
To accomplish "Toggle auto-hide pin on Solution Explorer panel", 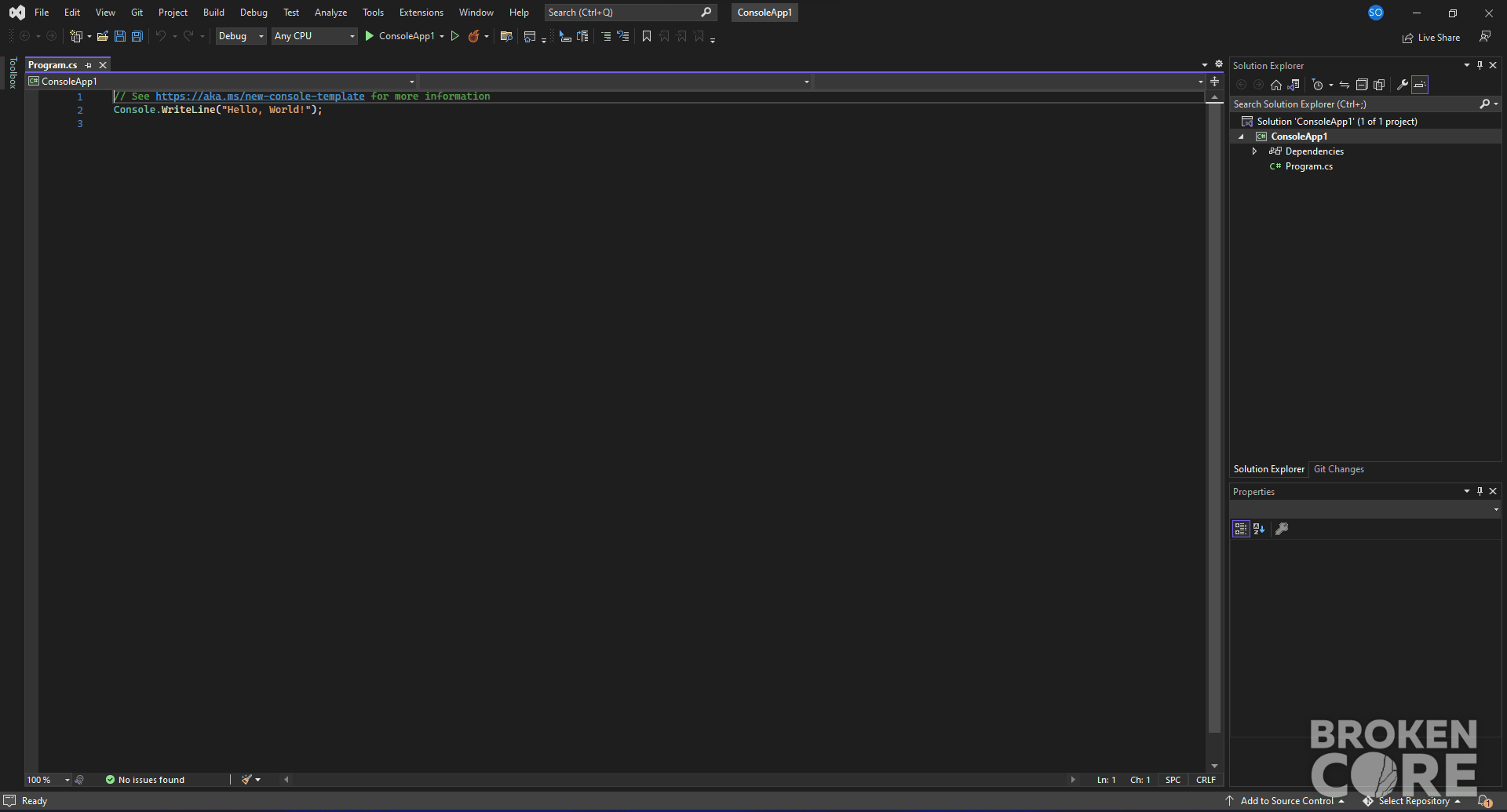I will (x=1480, y=65).
